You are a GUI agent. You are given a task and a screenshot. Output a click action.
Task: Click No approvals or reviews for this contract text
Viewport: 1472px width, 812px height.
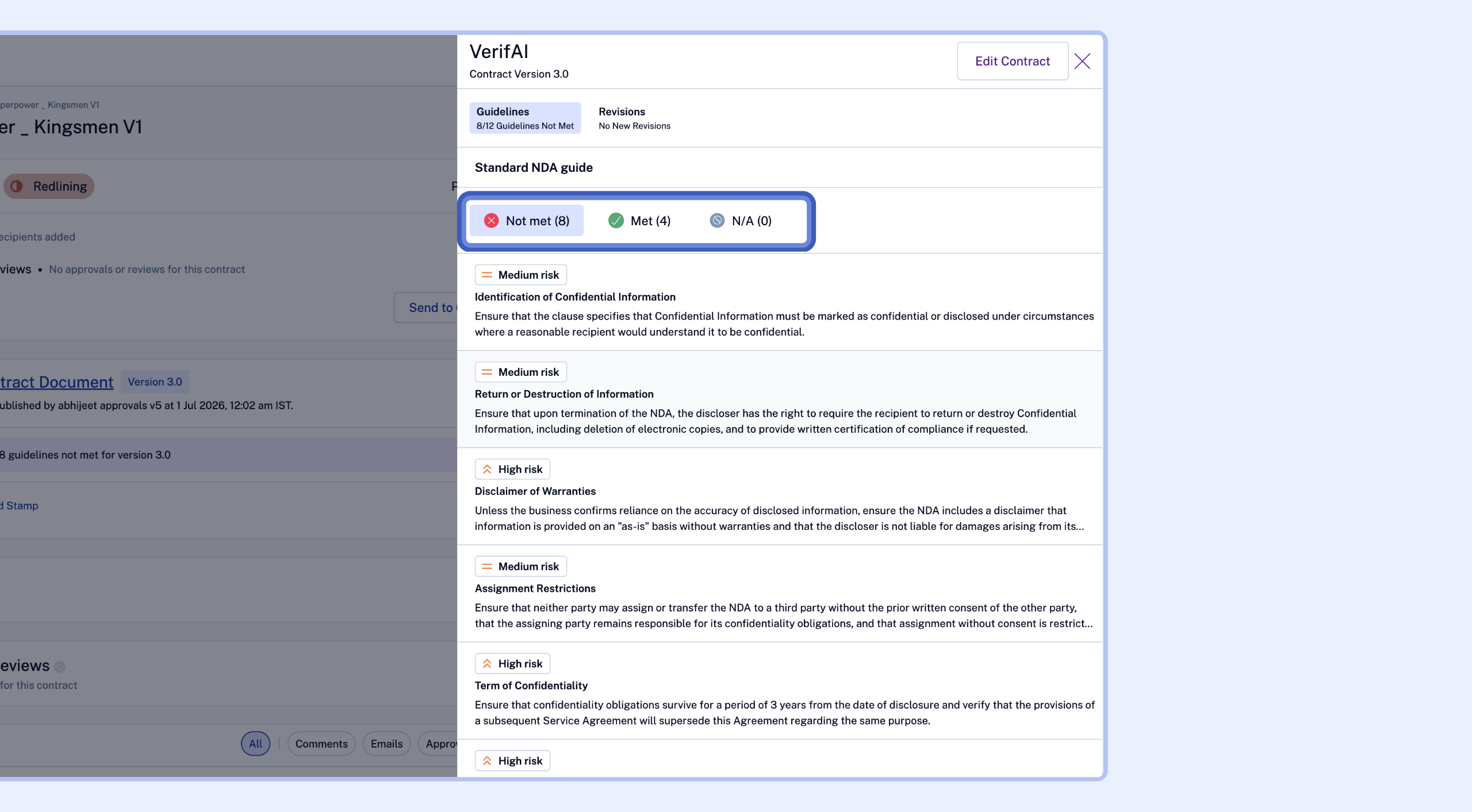click(x=147, y=270)
